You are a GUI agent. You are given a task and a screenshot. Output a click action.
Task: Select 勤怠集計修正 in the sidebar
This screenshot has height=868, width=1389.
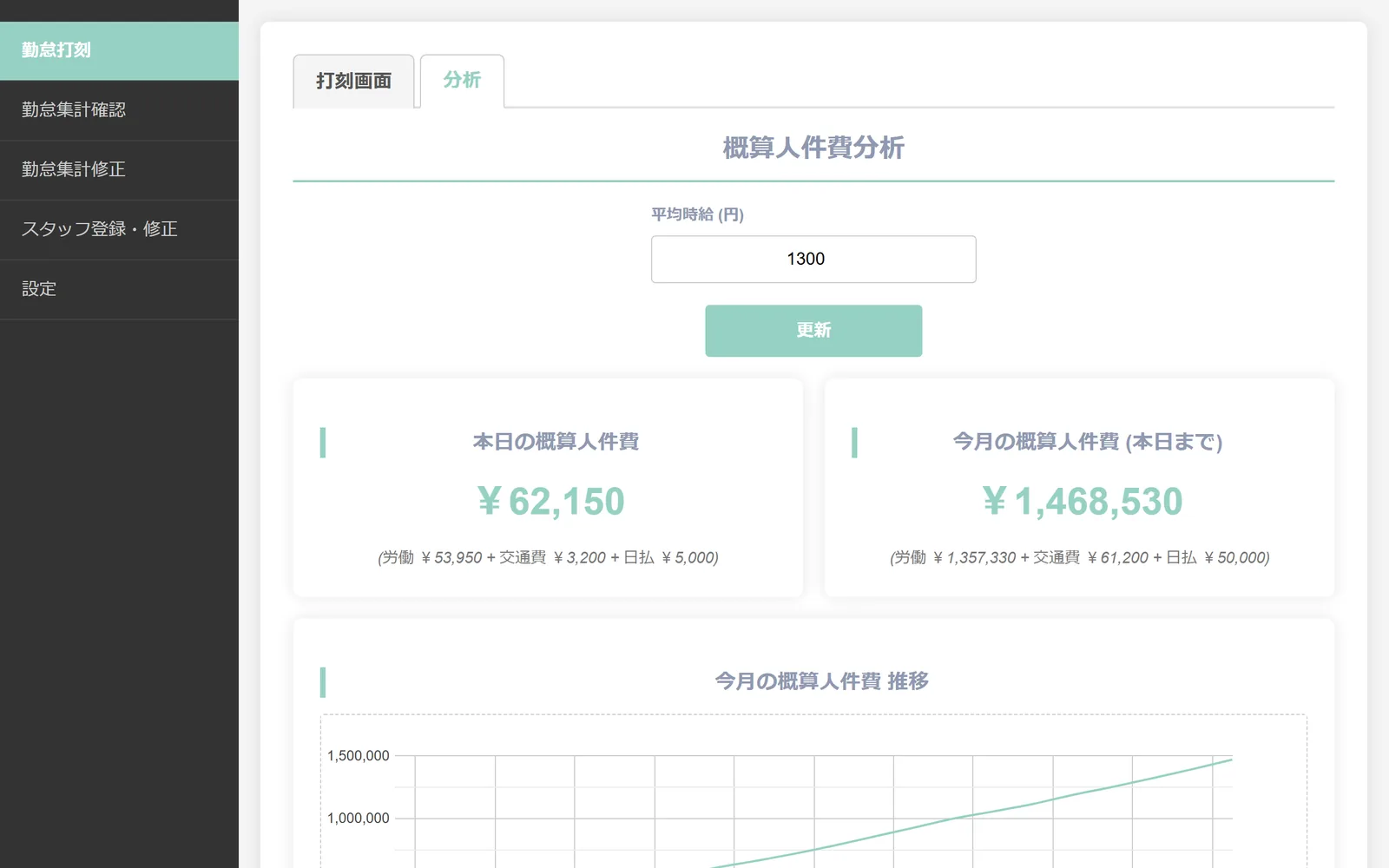(x=119, y=170)
